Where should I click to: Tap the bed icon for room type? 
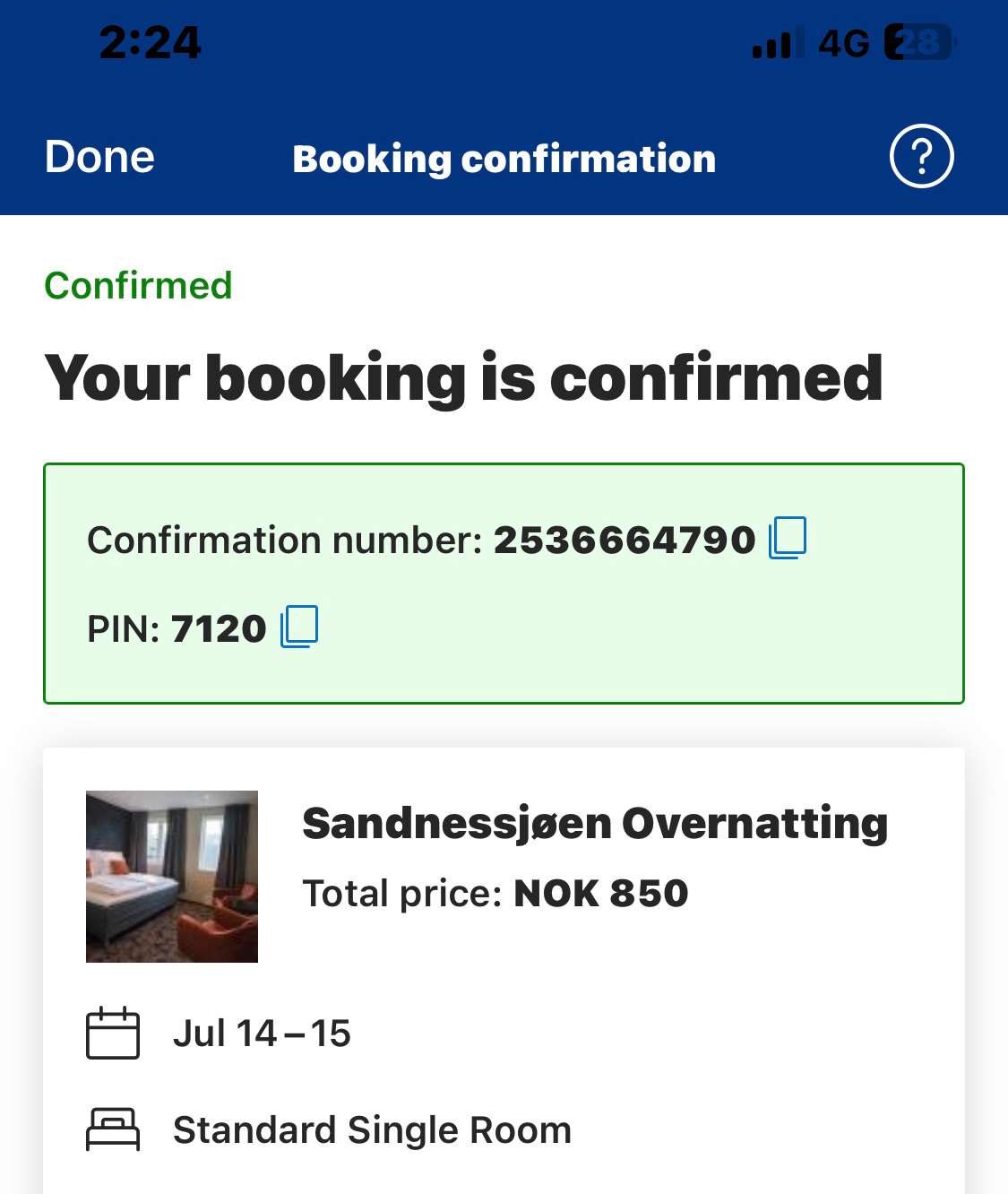pos(113,1129)
